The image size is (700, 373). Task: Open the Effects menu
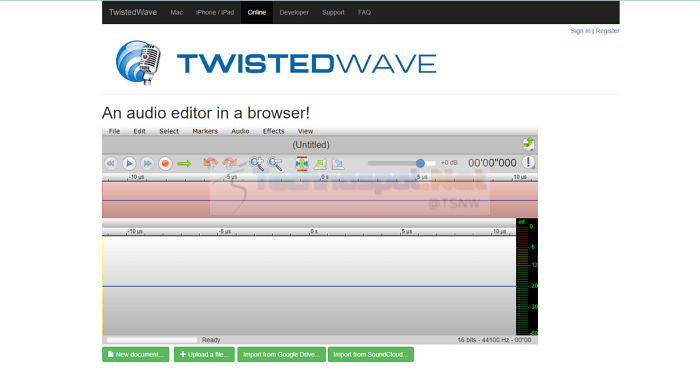point(273,131)
